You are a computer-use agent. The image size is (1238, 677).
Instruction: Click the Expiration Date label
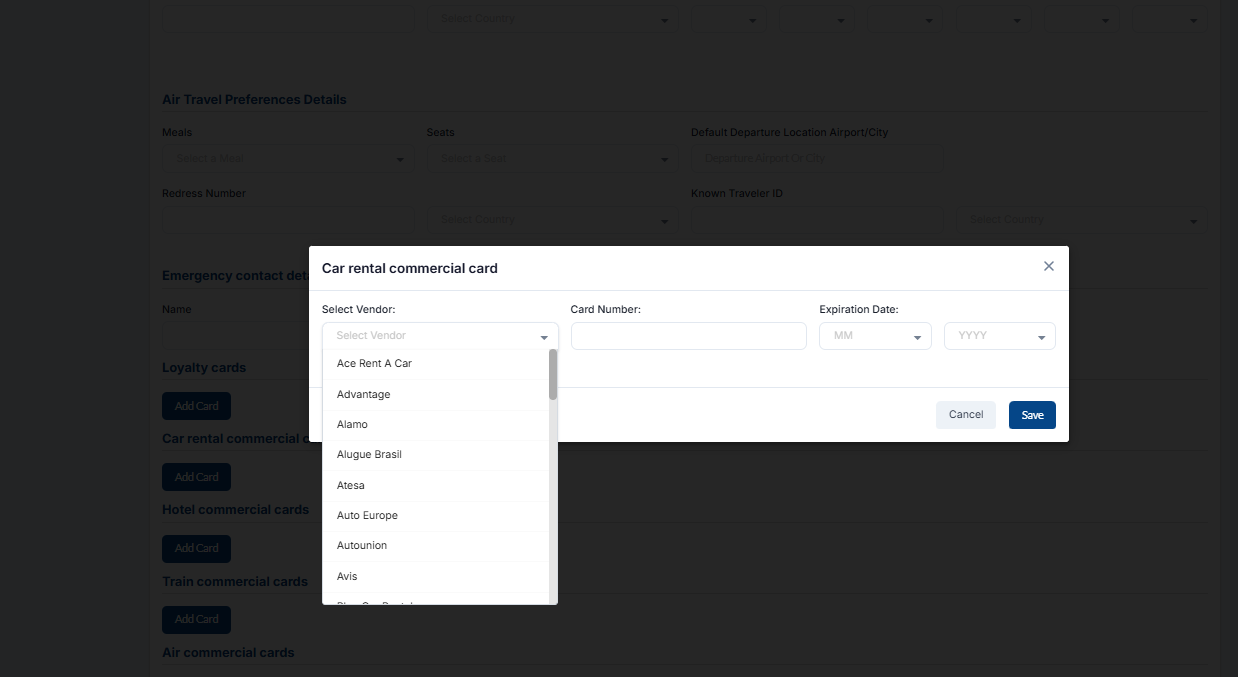(859, 310)
